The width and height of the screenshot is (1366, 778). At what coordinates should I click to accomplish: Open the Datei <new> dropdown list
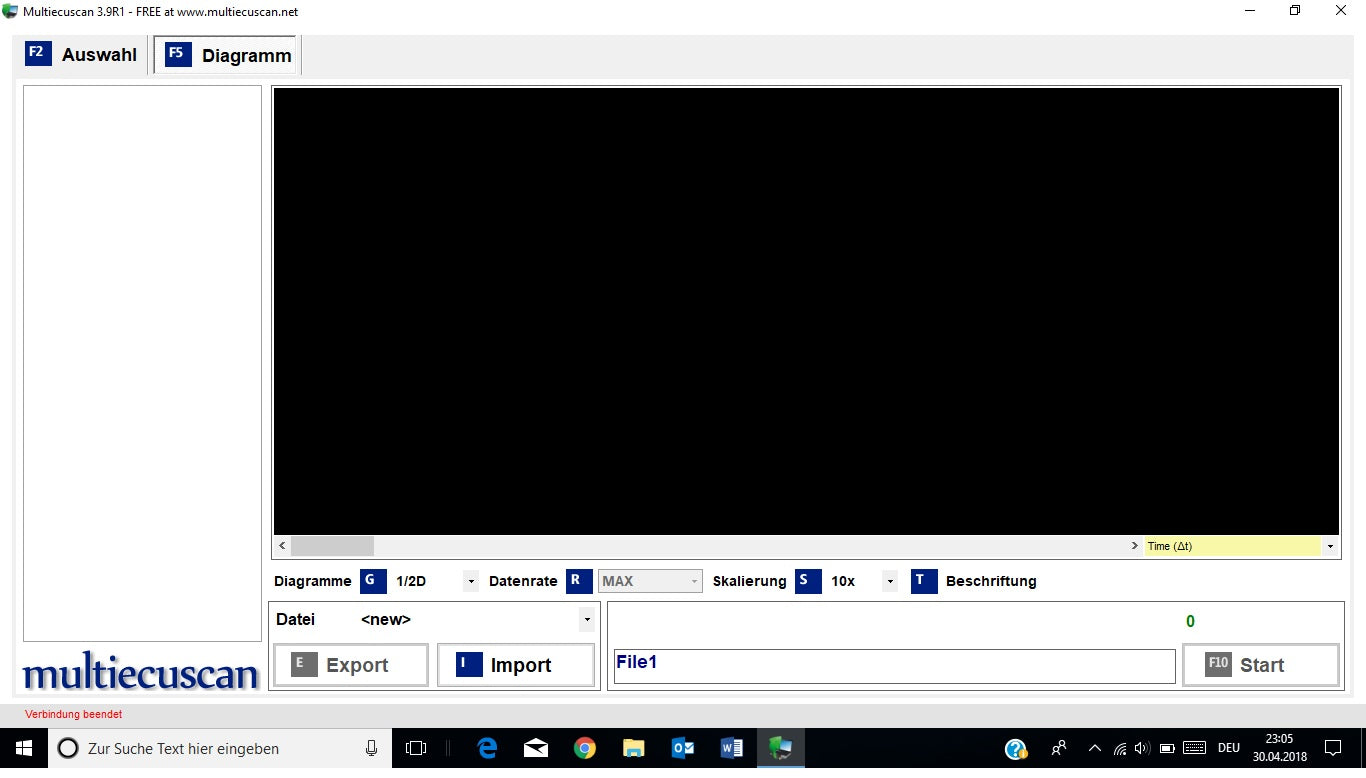[587, 620]
